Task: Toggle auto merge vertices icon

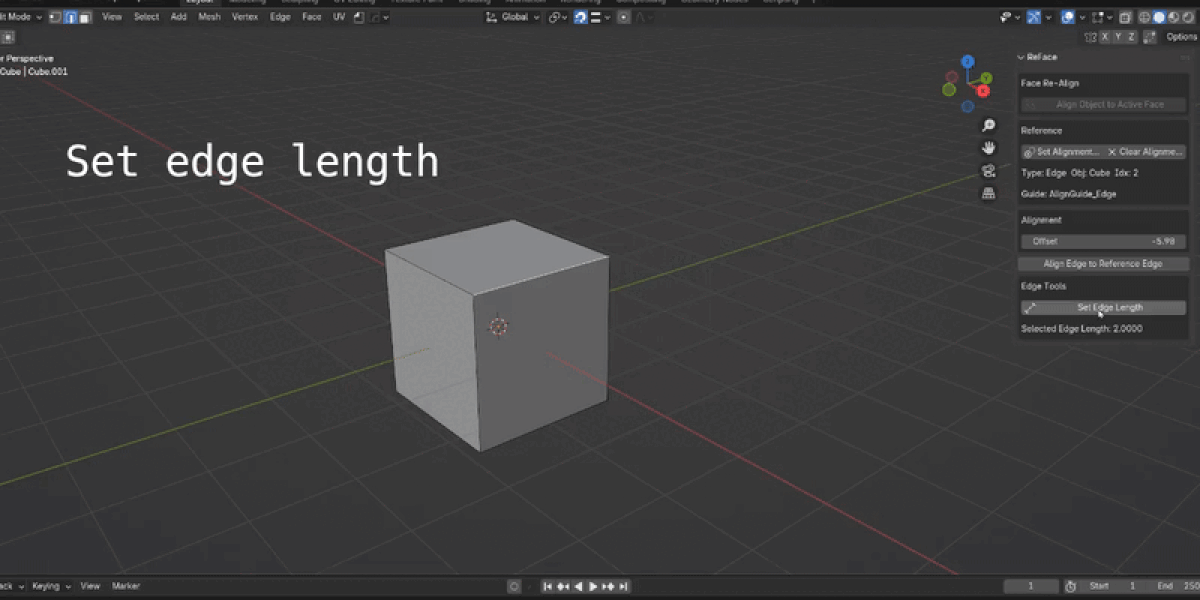Action: tap(1150, 37)
